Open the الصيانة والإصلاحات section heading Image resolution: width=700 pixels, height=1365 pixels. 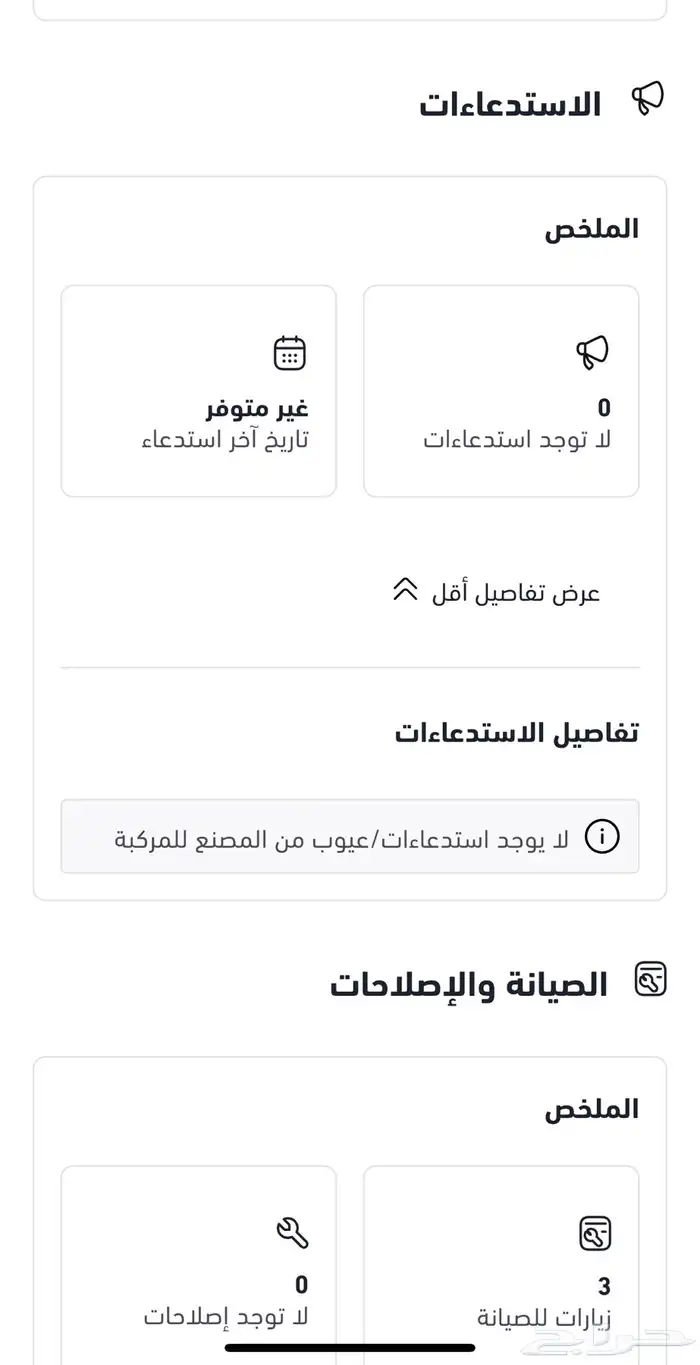pos(469,985)
